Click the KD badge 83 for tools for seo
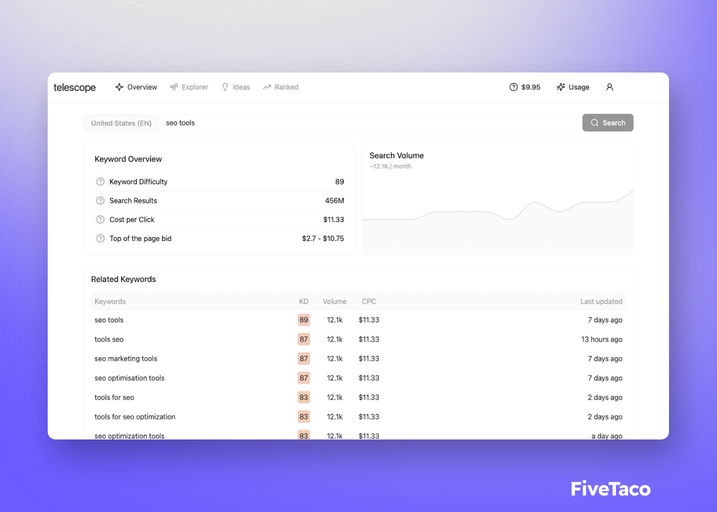The height and width of the screenshot is (512, 717). click(304, 397)
